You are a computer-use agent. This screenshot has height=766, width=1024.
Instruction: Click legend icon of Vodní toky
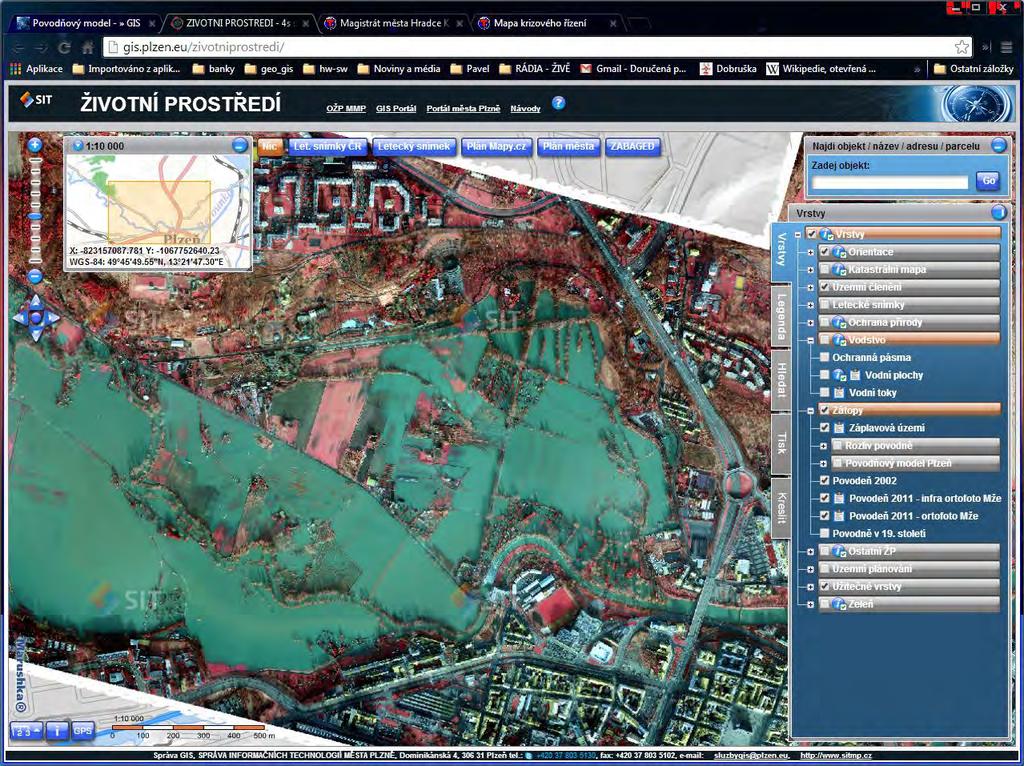[x=839, y=392]
